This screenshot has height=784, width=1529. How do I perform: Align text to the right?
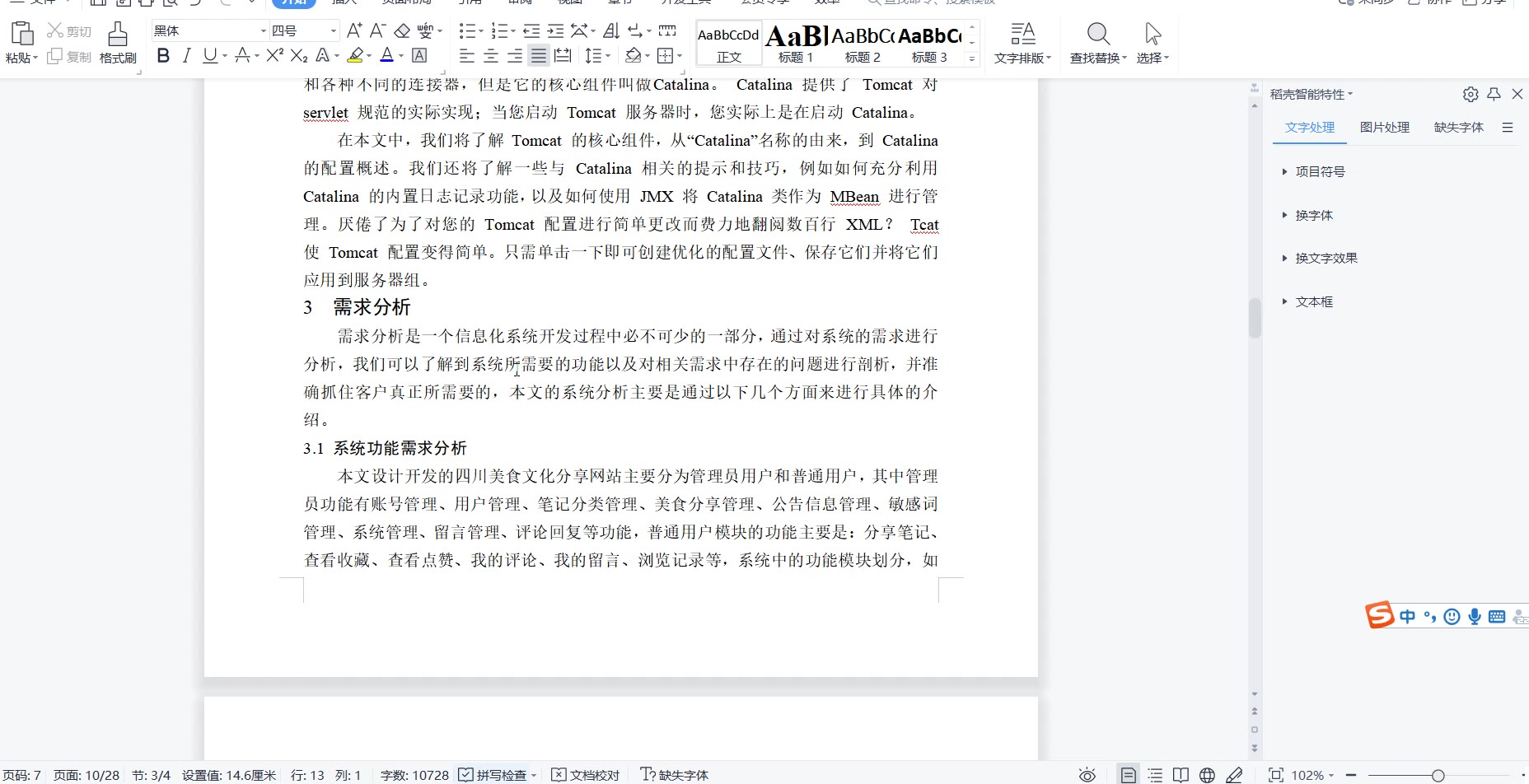pos(515,56)
